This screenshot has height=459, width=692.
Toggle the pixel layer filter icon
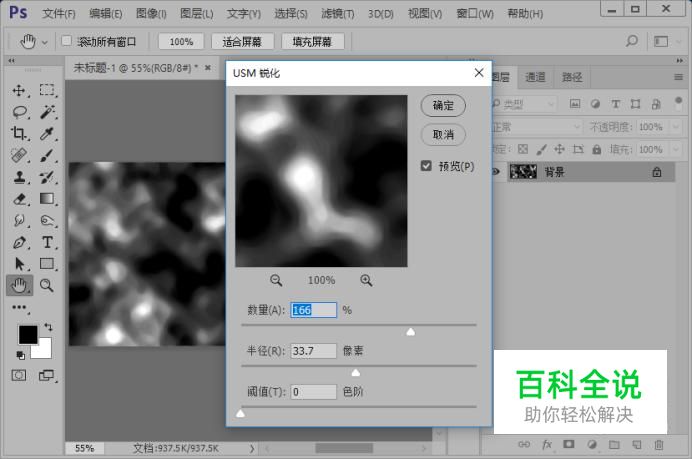[x=575, y=104]
